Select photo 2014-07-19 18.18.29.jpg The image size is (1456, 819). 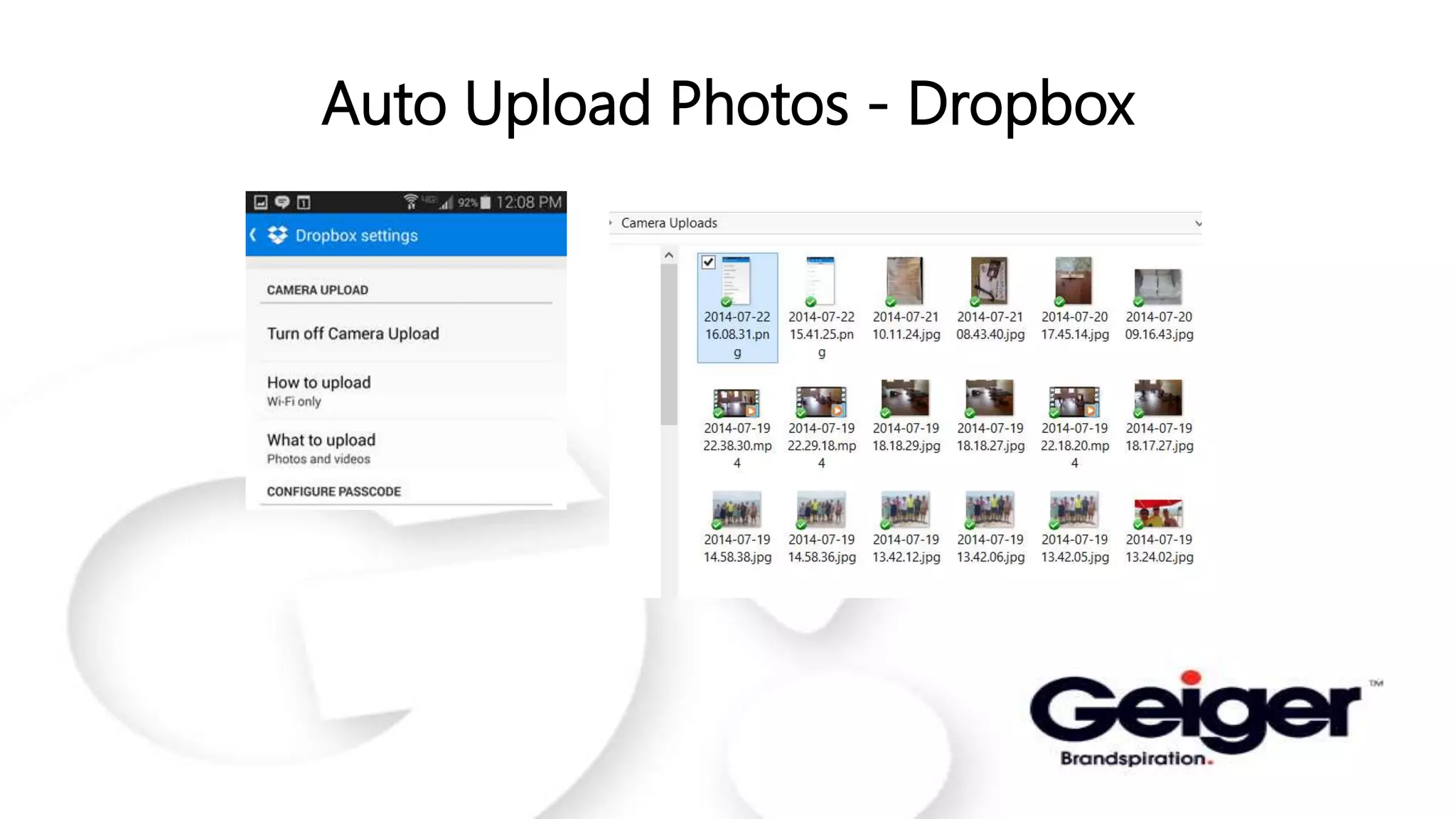point(906,416)
